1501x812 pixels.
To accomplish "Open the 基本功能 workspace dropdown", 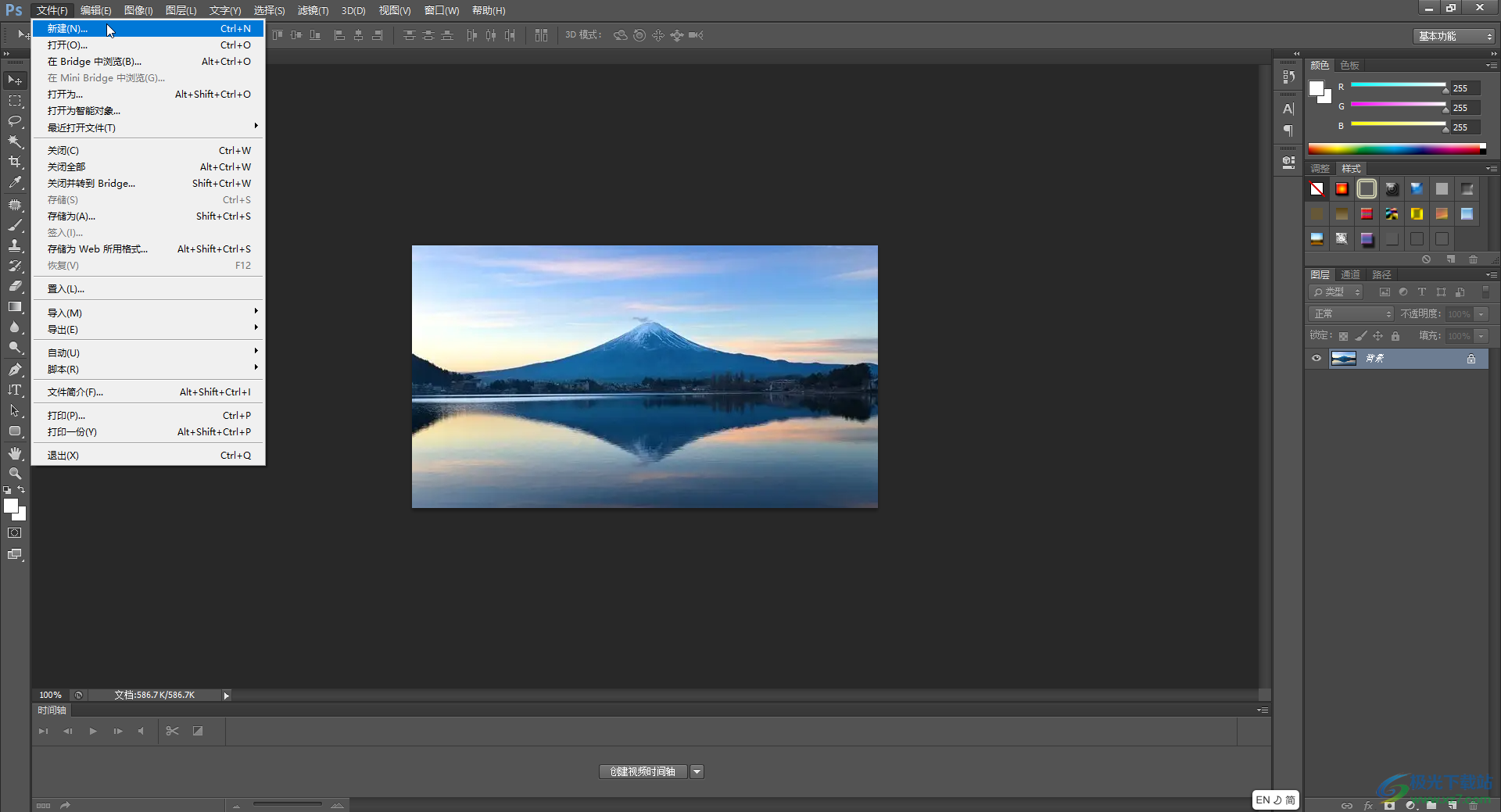I will tap(1454, 36).
